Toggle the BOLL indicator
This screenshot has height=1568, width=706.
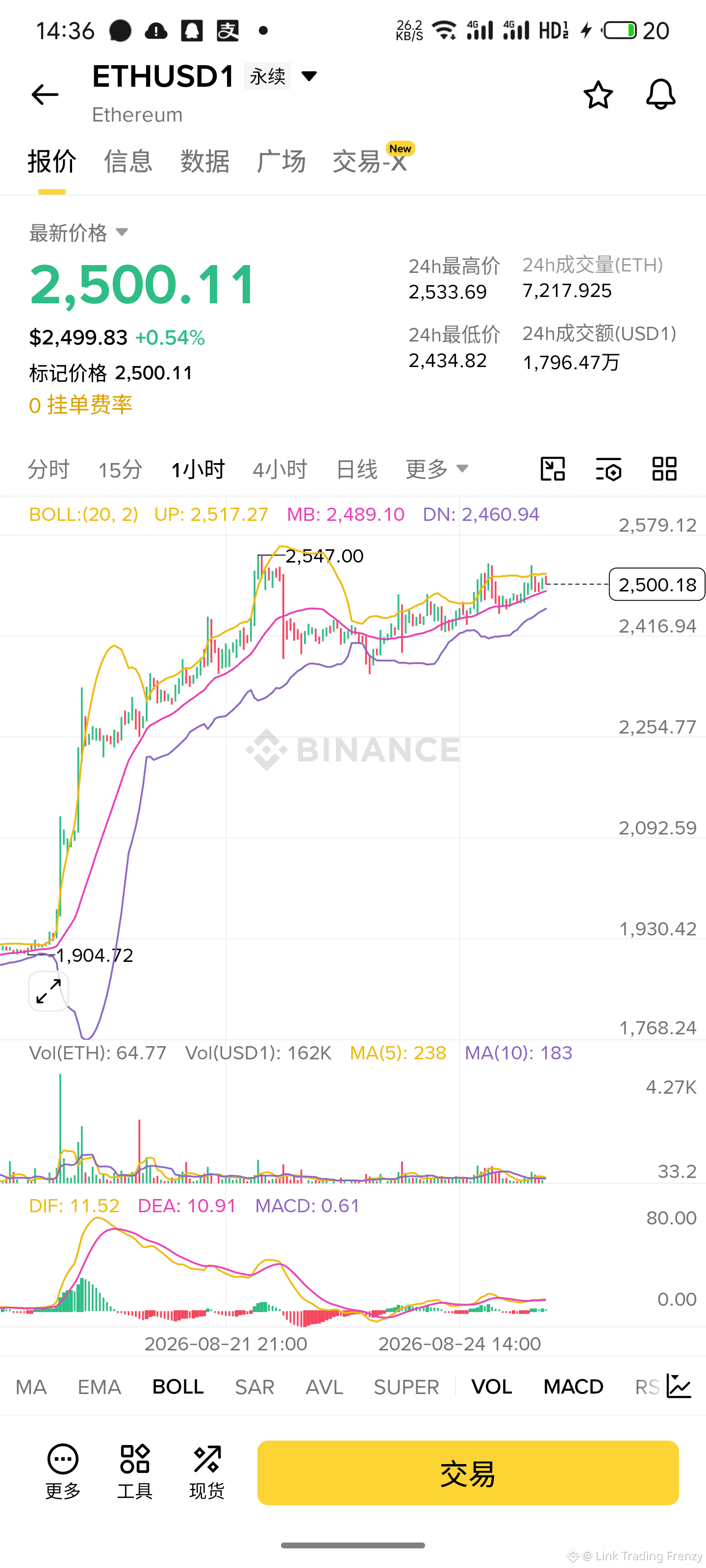coord(178,1387)
